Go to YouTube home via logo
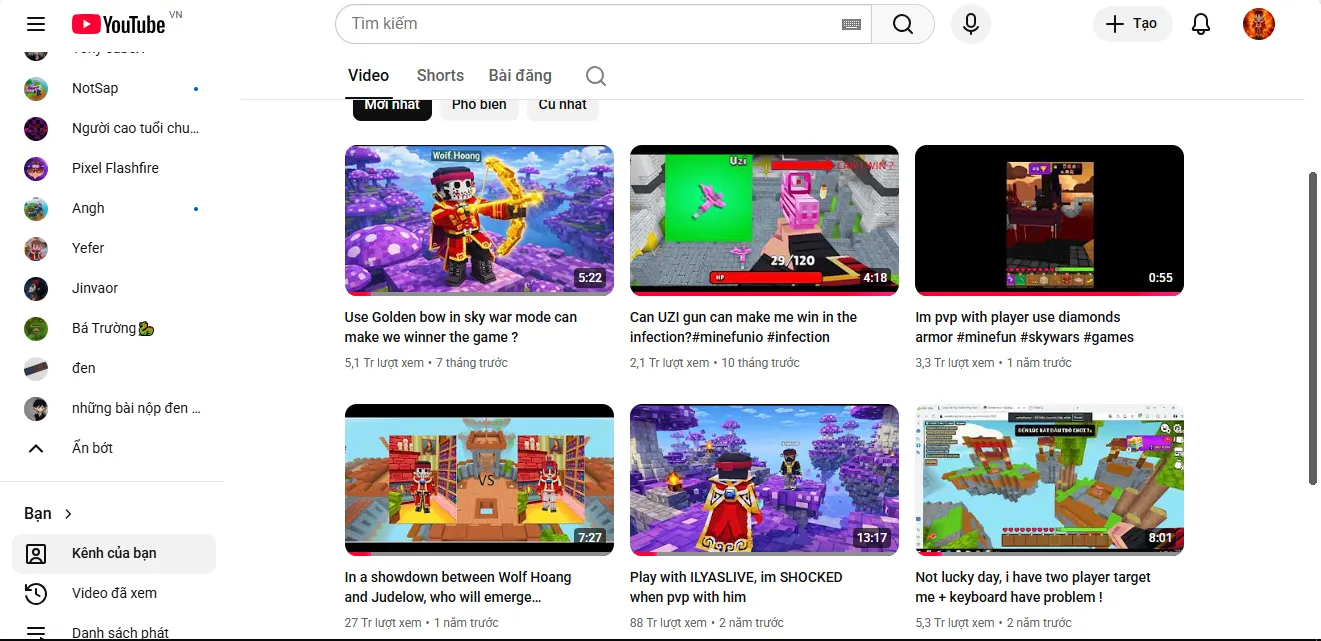This screenshot has width=1321, height=641. [119, 24]
